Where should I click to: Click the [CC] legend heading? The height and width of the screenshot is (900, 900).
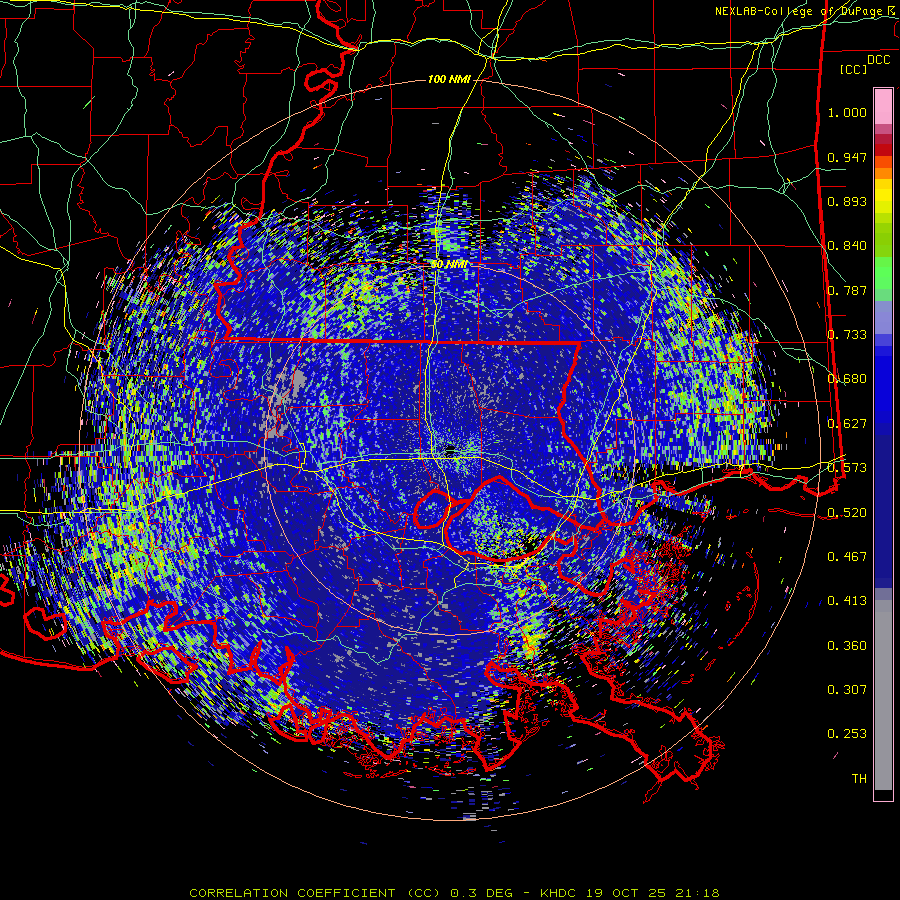tap(854, 69)
